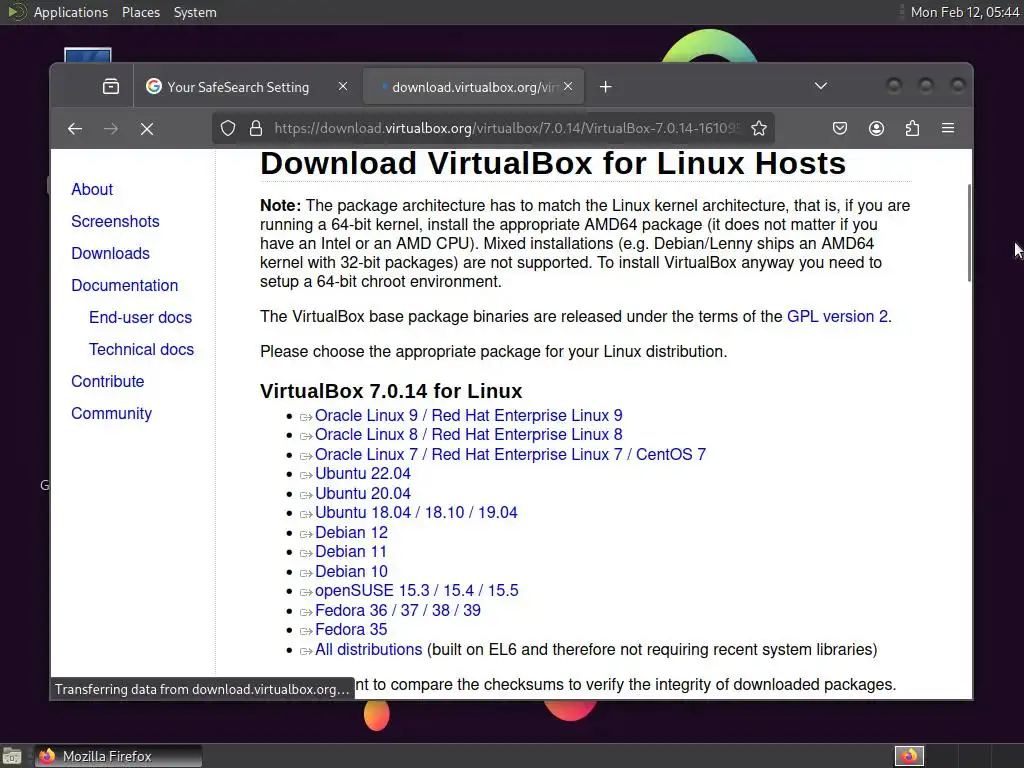Download the Fedora 35 package

(x=351, y=630)
